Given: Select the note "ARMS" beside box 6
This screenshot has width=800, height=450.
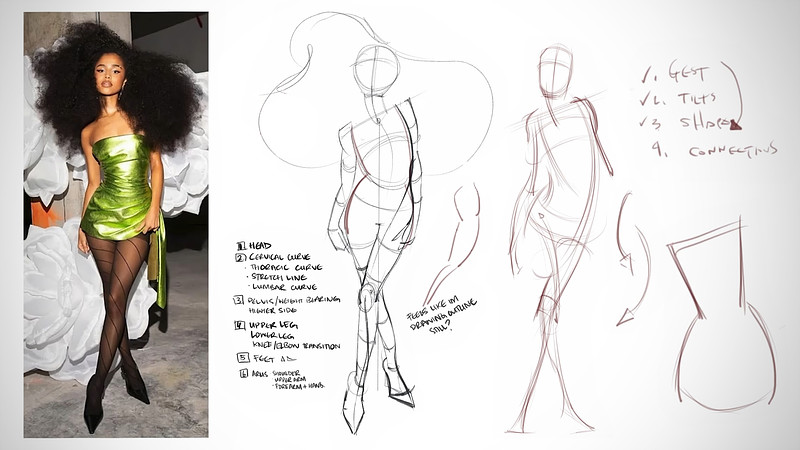Looking at the screenshot, I should coord(260,374).
